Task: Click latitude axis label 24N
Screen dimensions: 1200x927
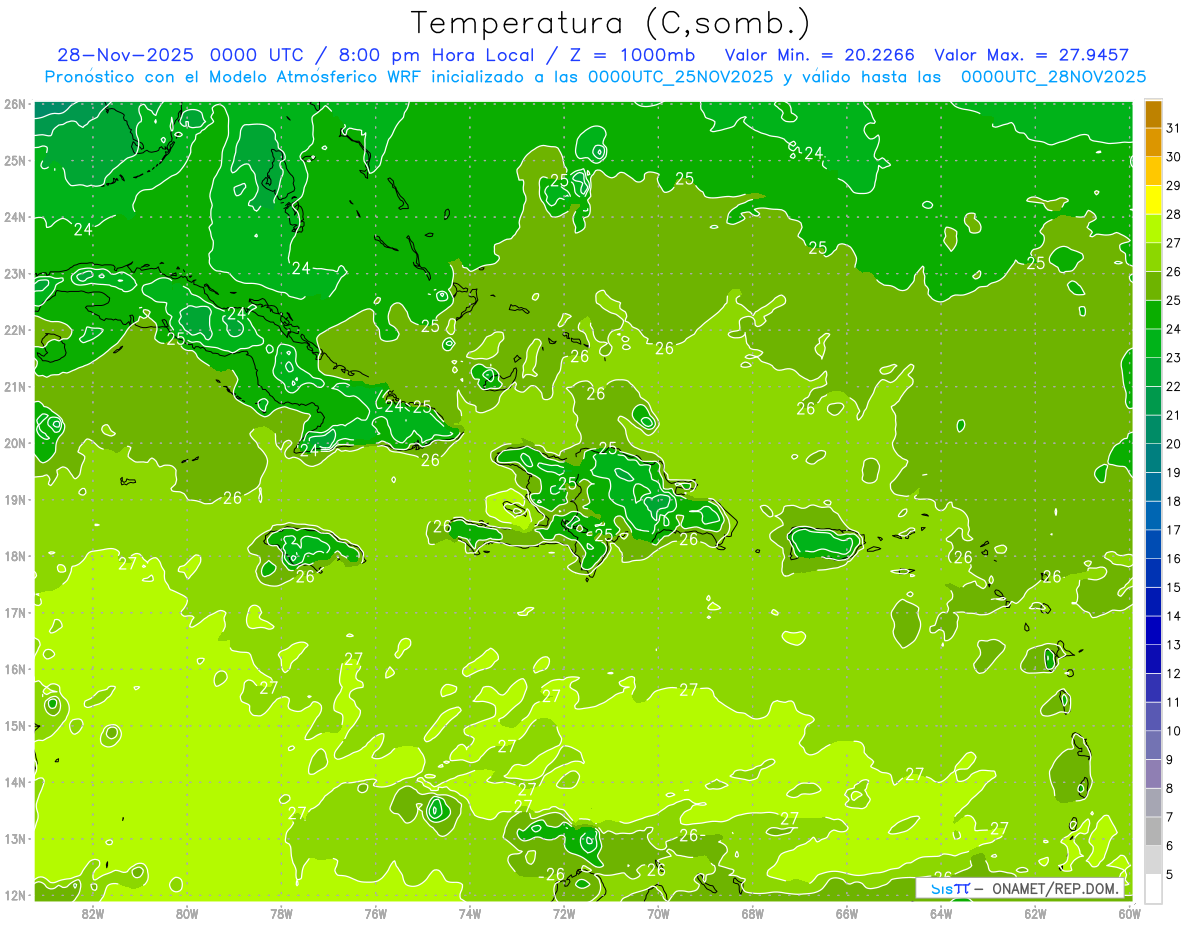Action: point(14,217)
